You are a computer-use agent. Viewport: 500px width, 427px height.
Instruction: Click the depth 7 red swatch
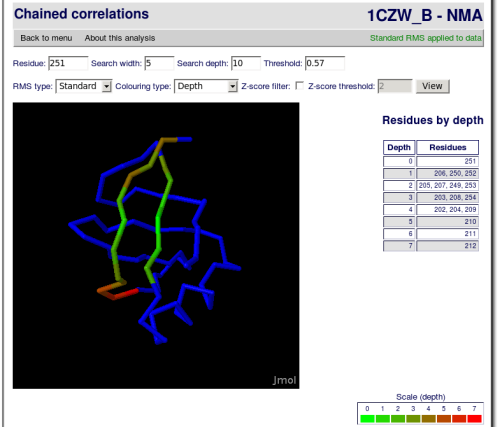[474, 419]
